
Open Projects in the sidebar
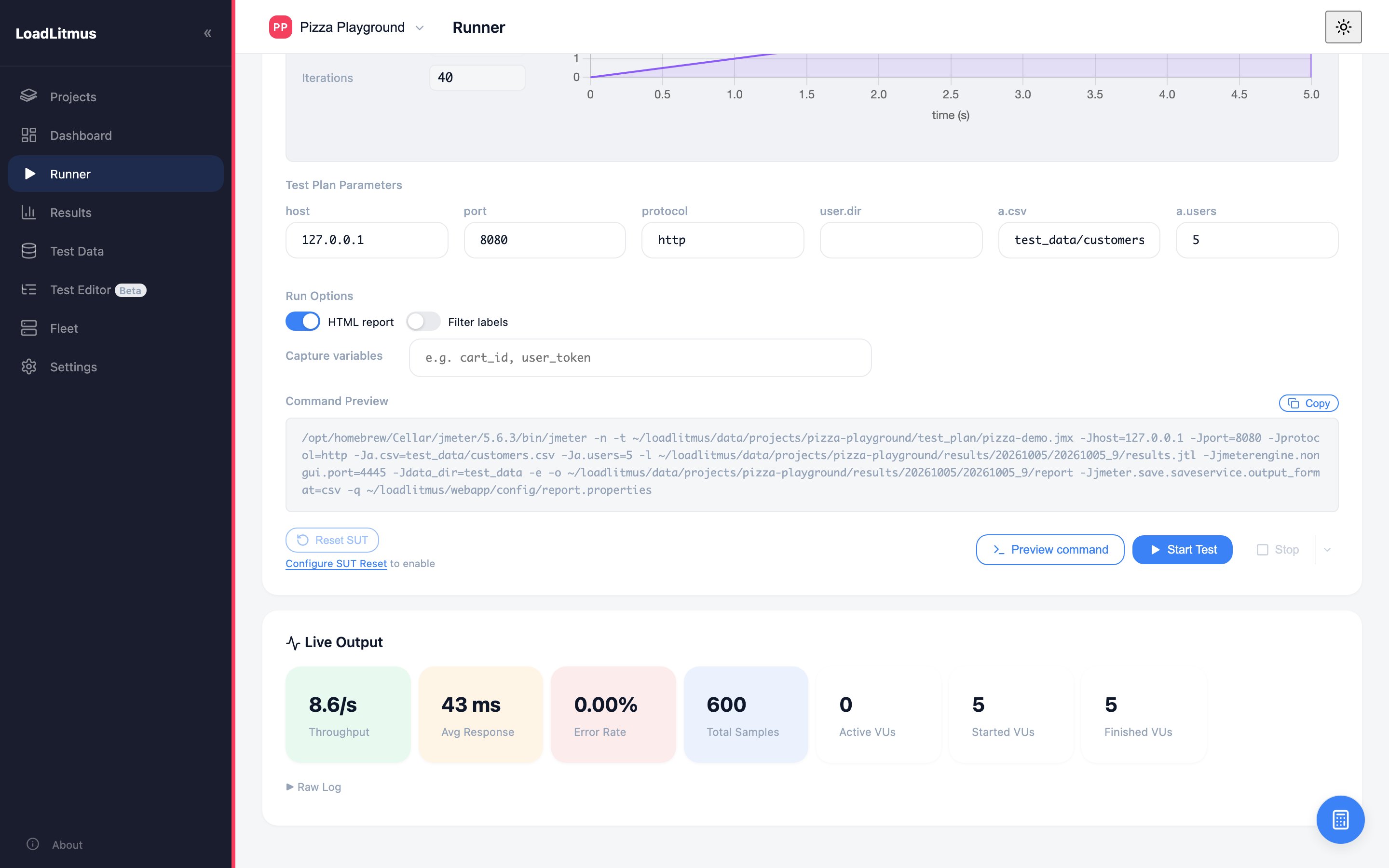115,96
